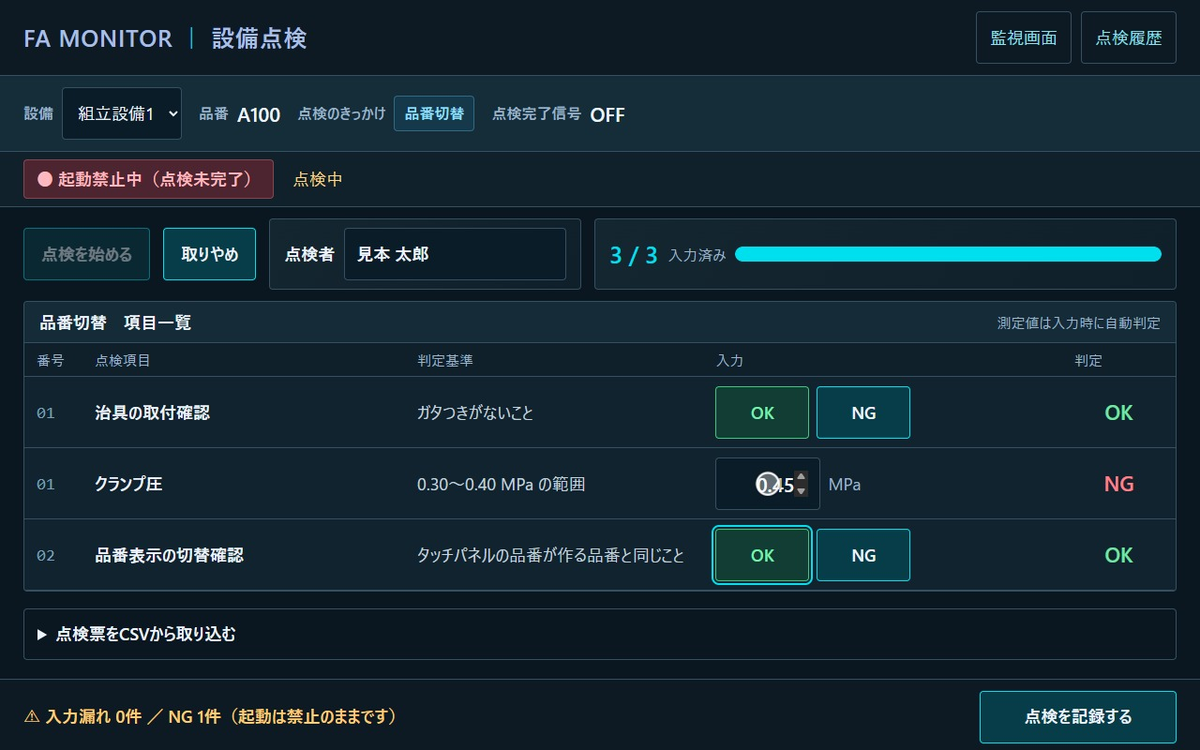Viewport: 1200px width, 750px height.
Task: Click the 入力漏れ 0件 warning message
Action: point(211,716)
